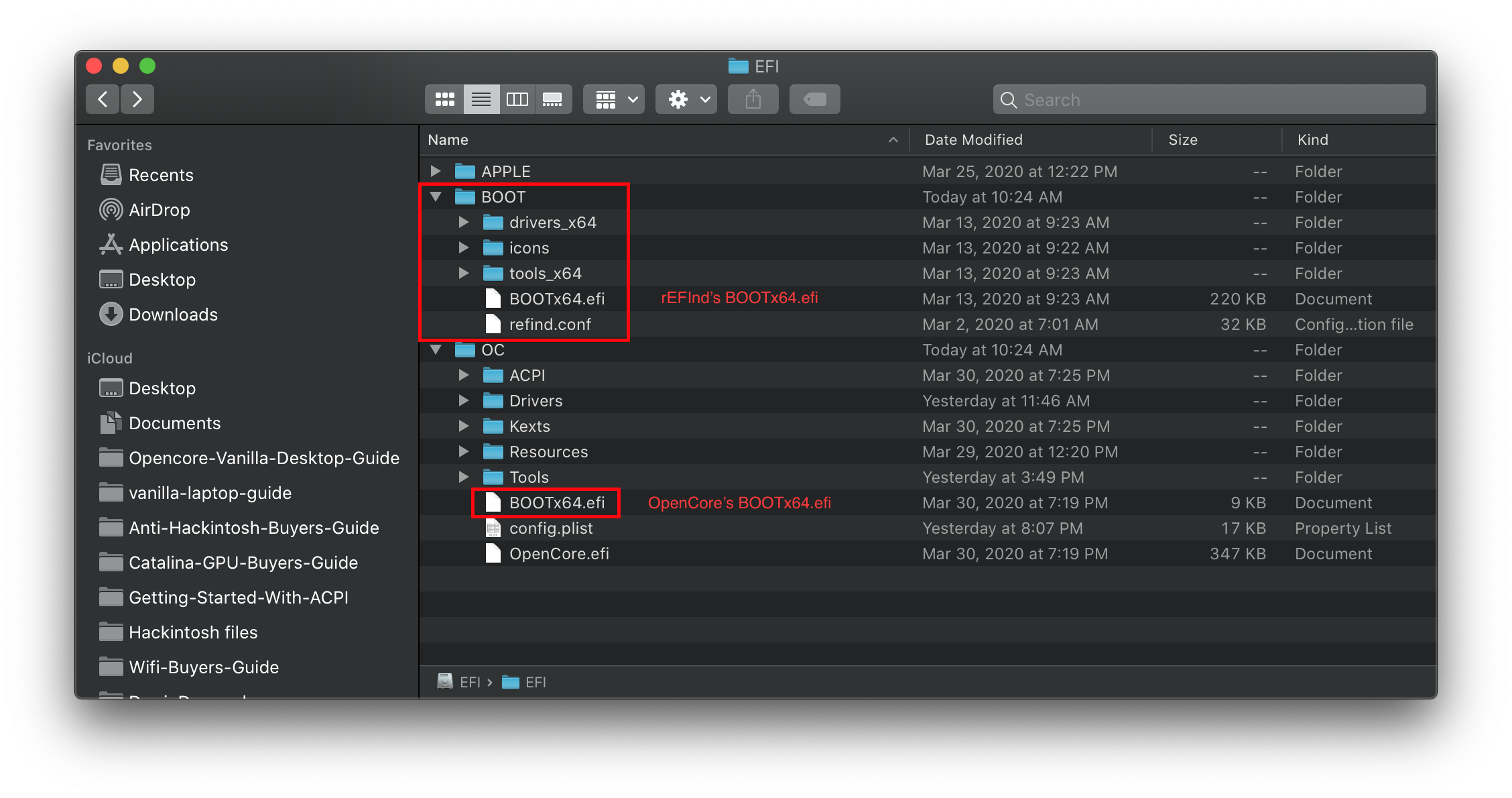
Task: Expand the Tools folder triangle
Action: click(x=463, y=477)
